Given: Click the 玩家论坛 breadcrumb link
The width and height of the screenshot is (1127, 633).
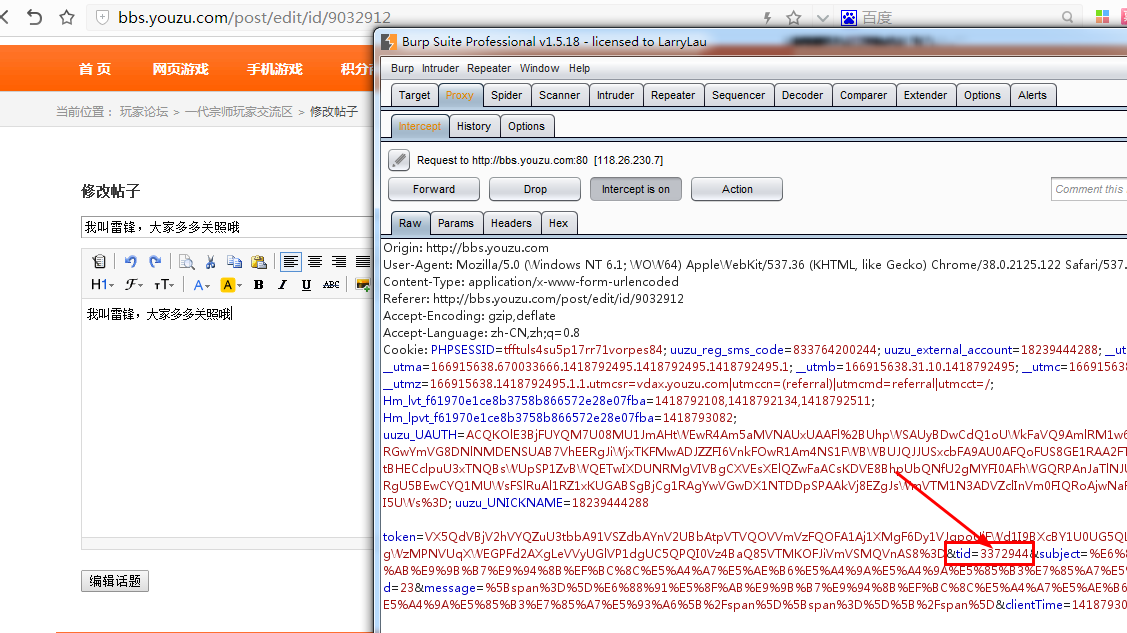Looking at the screenshot, I should click(x=144, y=111).
